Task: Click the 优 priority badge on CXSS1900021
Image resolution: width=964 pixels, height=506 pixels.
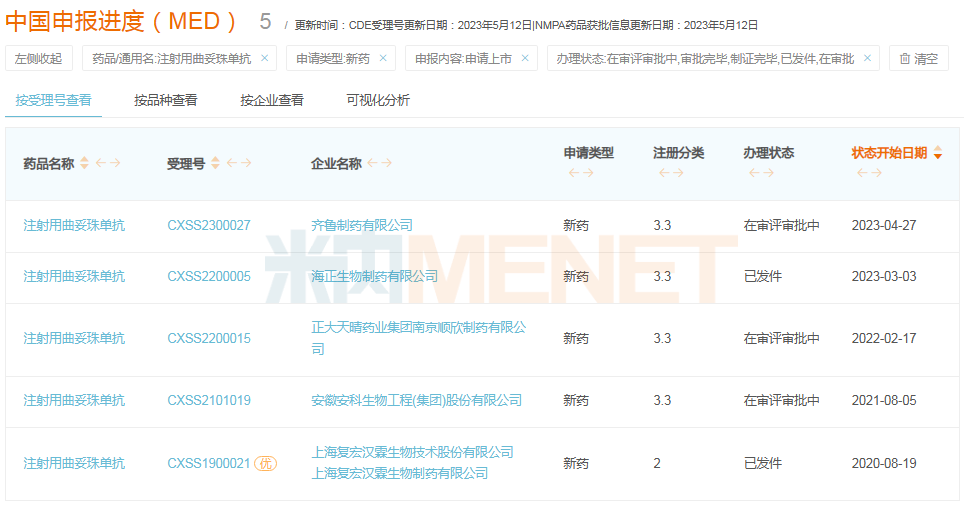Action: coord(265,463)
